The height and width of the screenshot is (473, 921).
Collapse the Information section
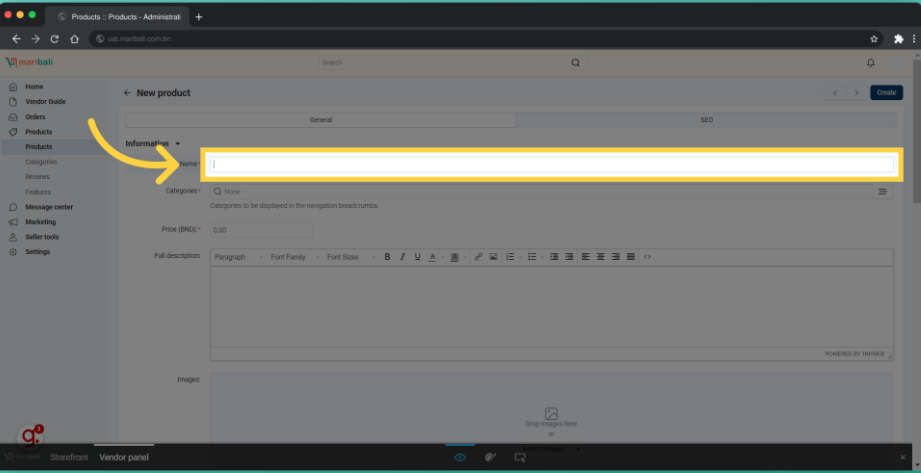(x=178, y=144)
